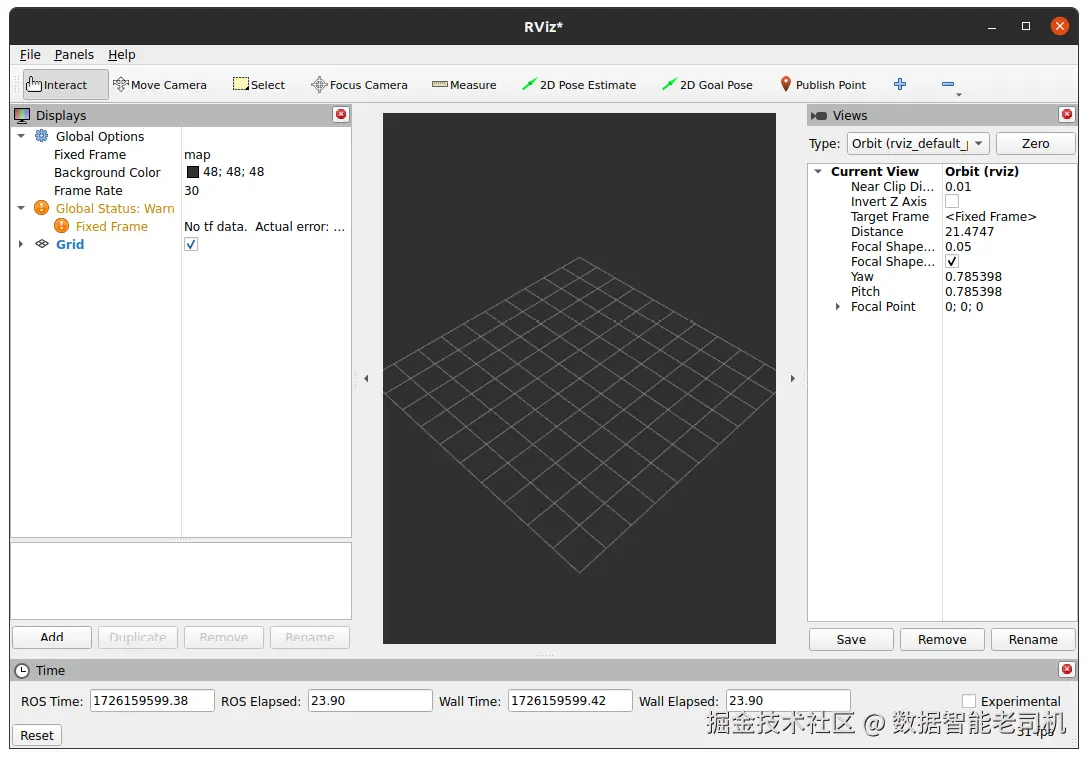Image resolution: width=1088 pixels, height=758 pixels.
Task: Click the Pitch row value
Action: coord(974,292)
